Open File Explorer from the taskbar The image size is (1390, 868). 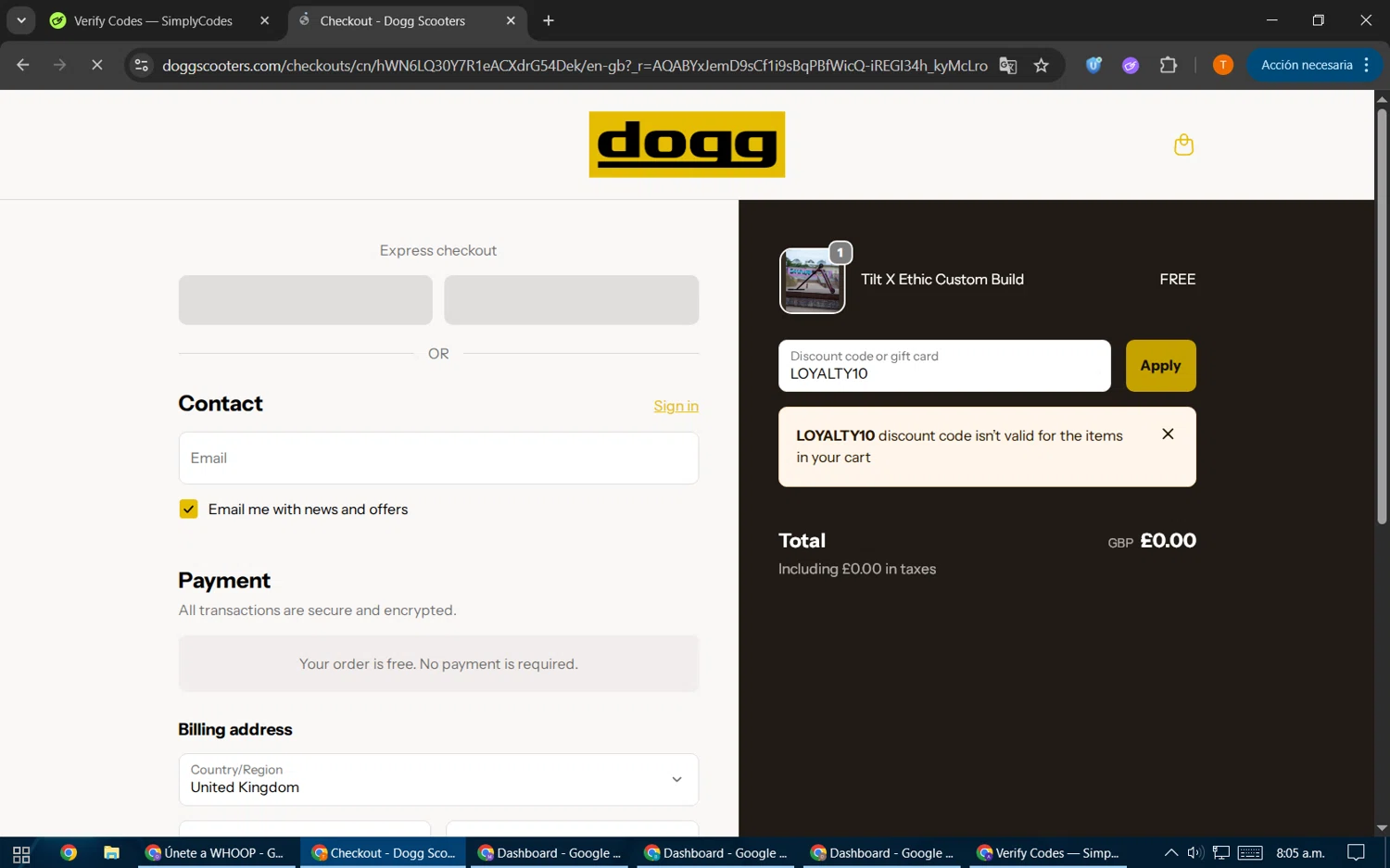(111, 853)
